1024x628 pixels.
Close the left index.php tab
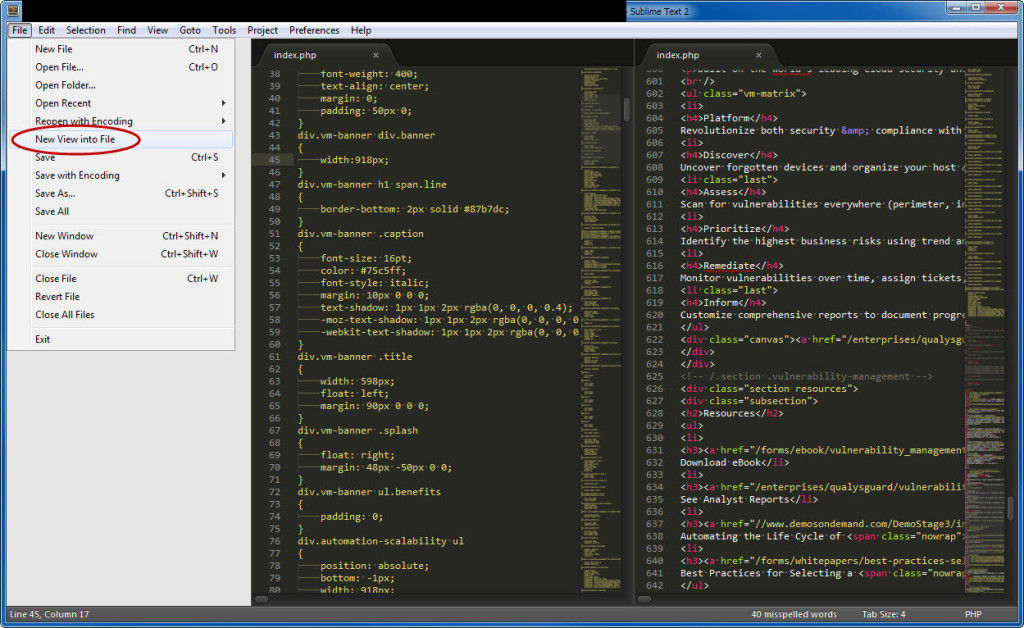click(375, 55)
